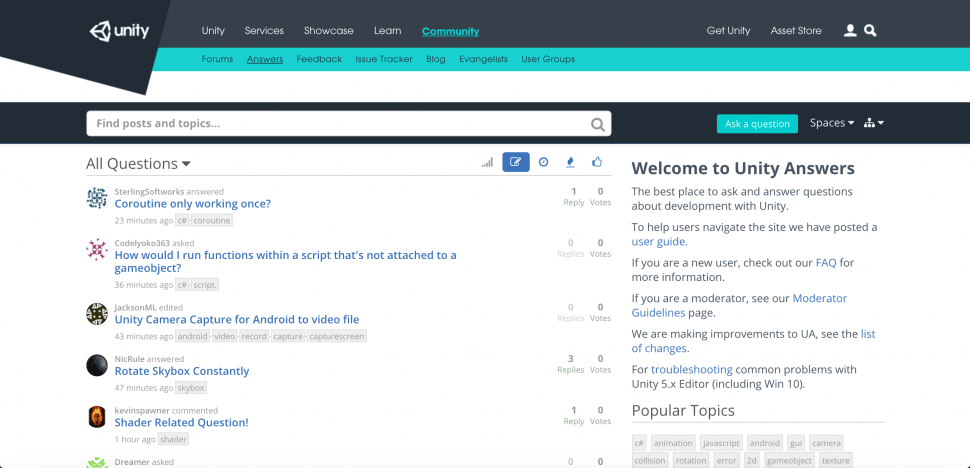Focus the Find posts and topics field
The image size is (970, 468).
coord(348,124)
